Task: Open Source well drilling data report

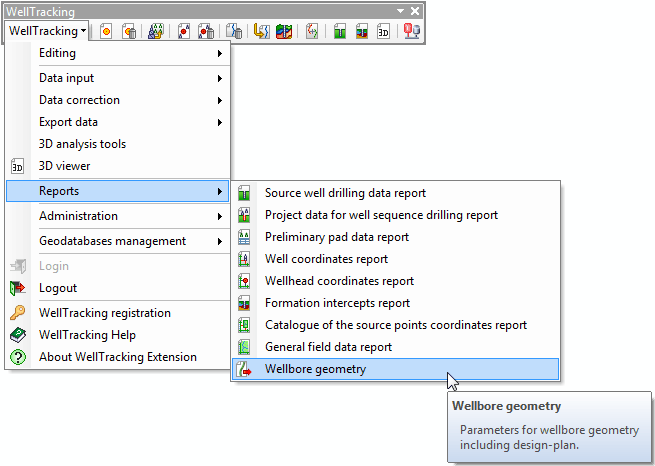Action: click(396, 193)
